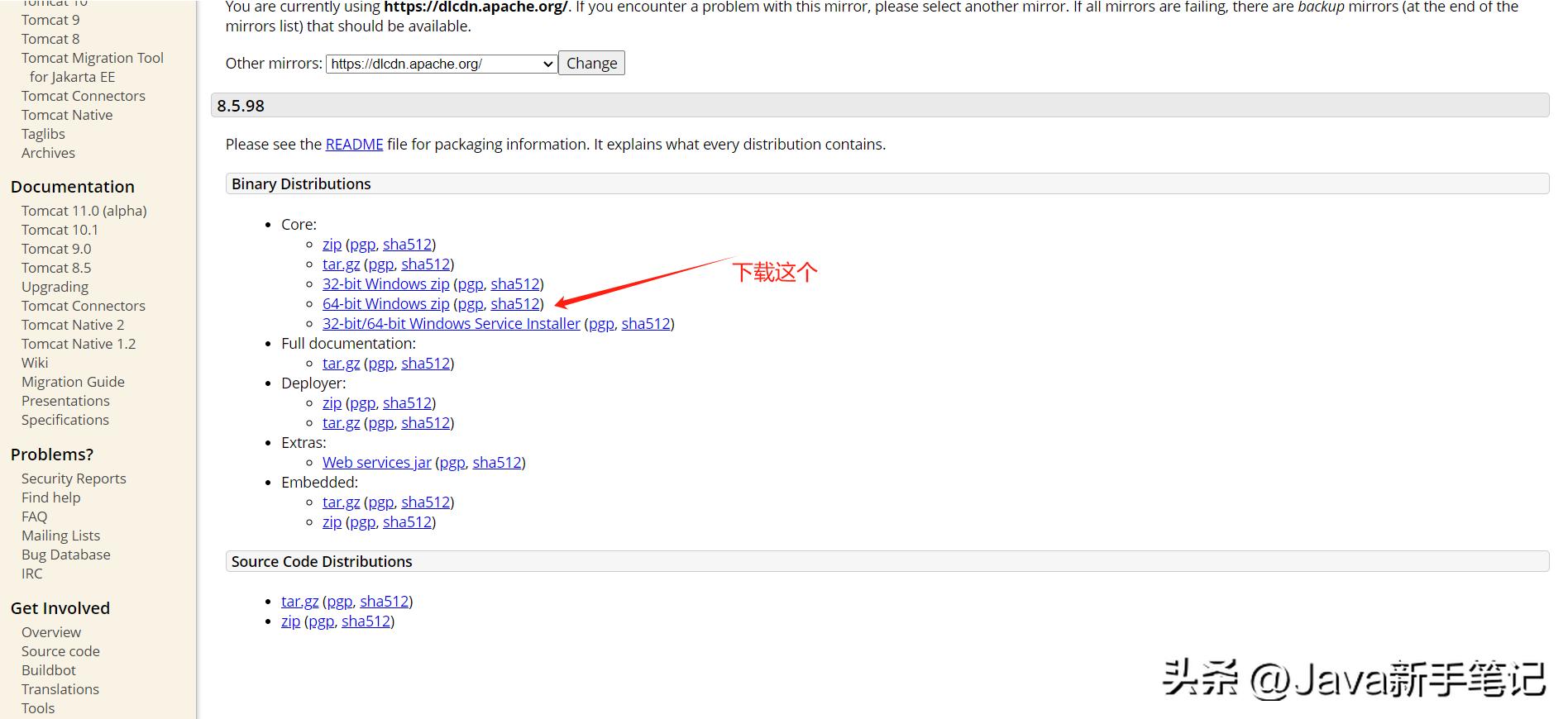This screenshot has height=719, width=1568.
Task: Open the Wiki link
Action: pos(35,363)
